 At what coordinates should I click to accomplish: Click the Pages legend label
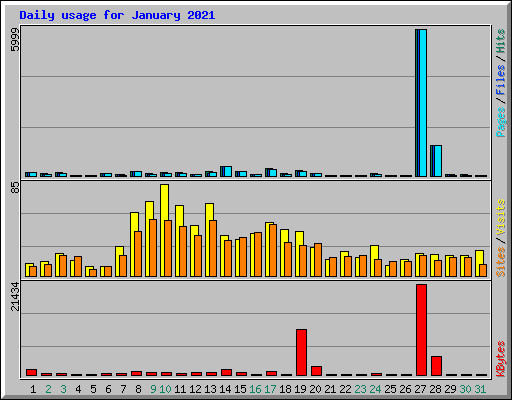tap(500, 122)
